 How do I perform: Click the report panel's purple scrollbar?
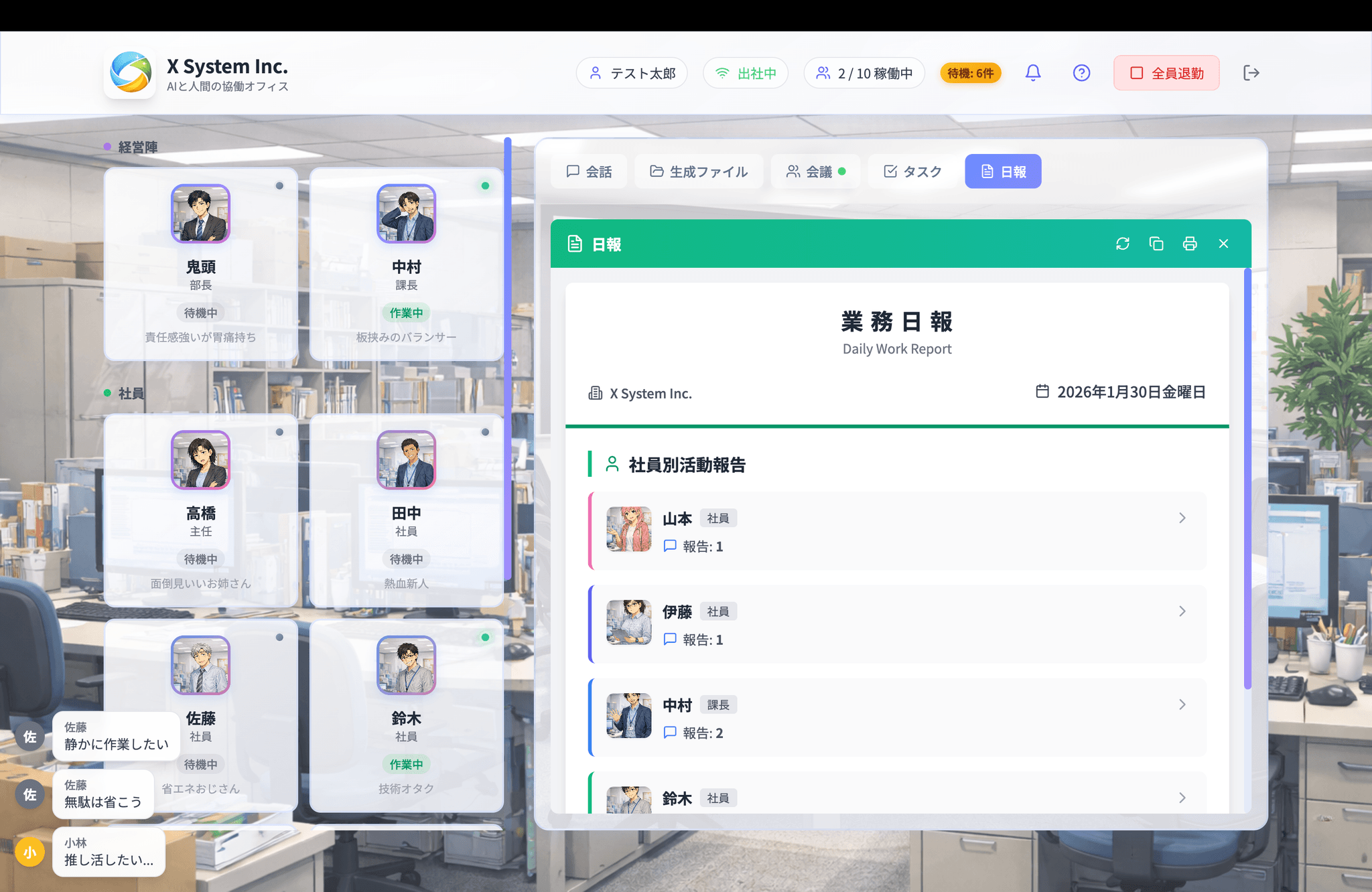click(x=1247, y=478)
